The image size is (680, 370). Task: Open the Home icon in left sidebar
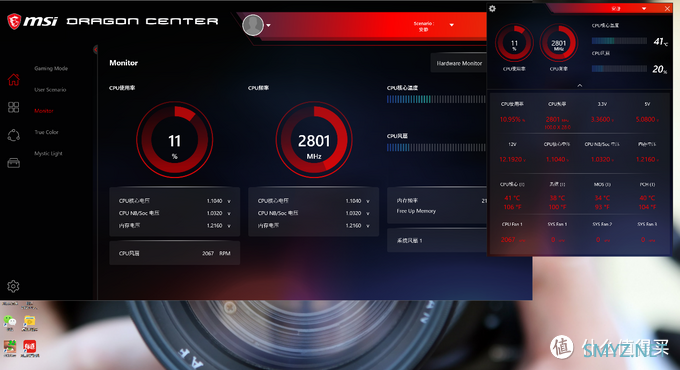13,79
